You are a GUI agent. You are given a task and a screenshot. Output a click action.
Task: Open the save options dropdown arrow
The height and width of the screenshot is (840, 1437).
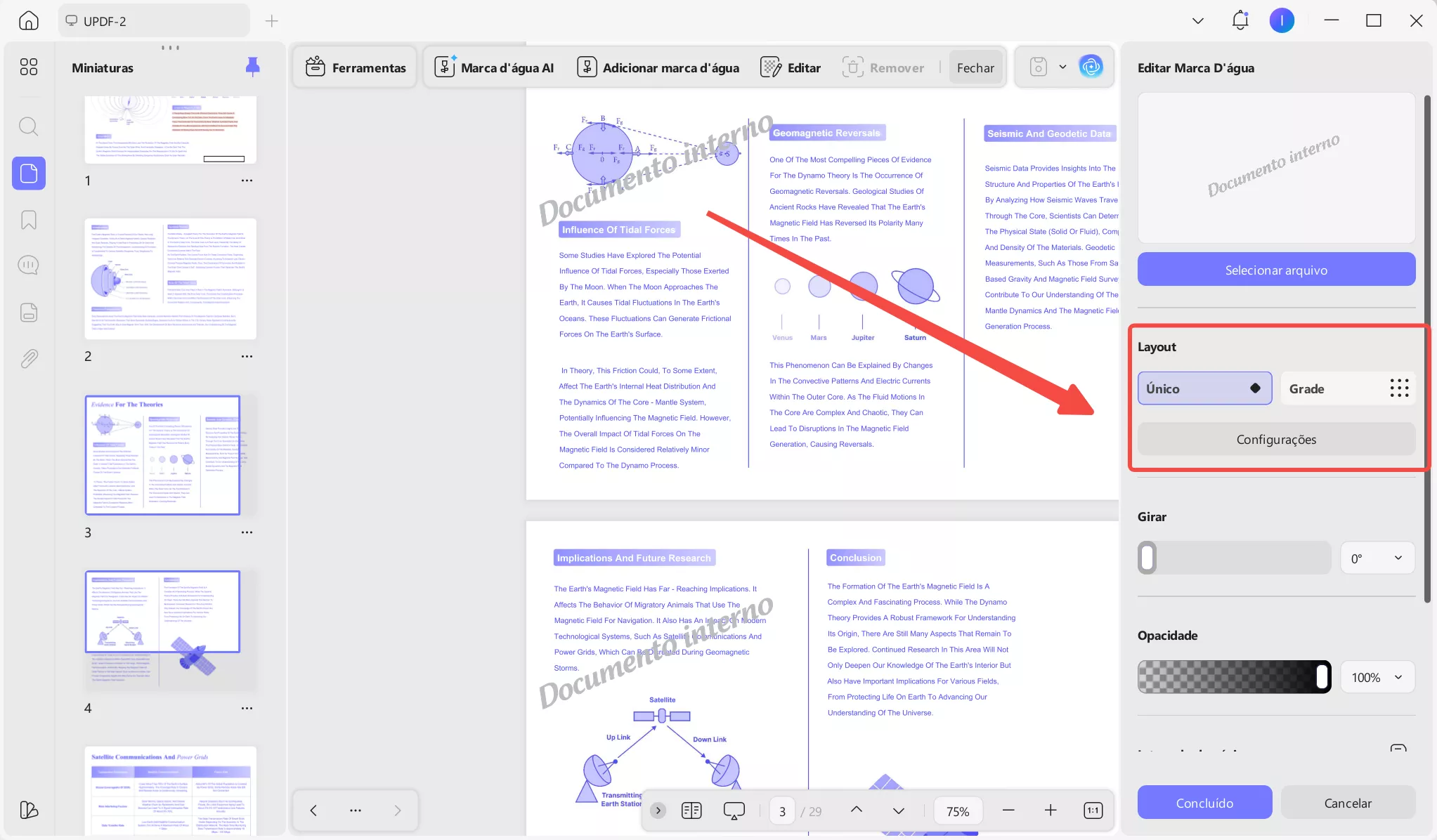(x=1061, y=67)
